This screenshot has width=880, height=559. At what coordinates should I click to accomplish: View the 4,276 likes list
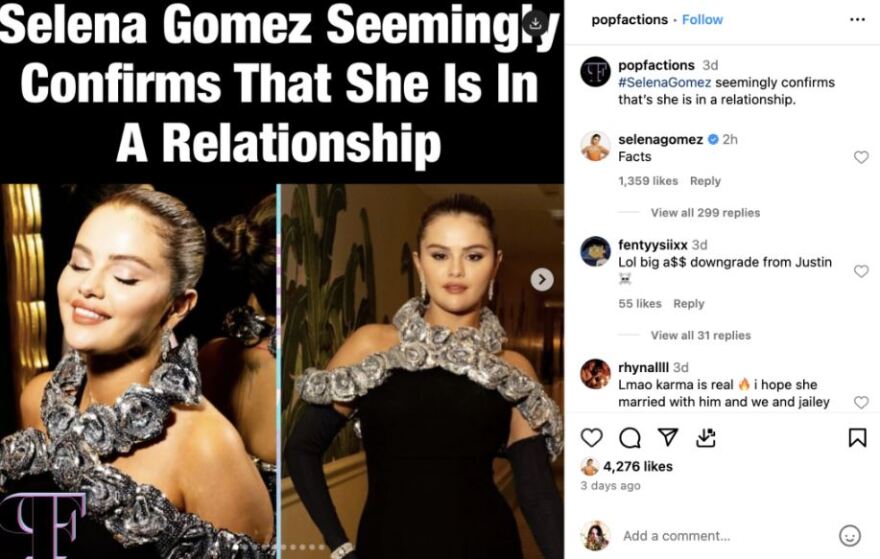tap(637, 466)
